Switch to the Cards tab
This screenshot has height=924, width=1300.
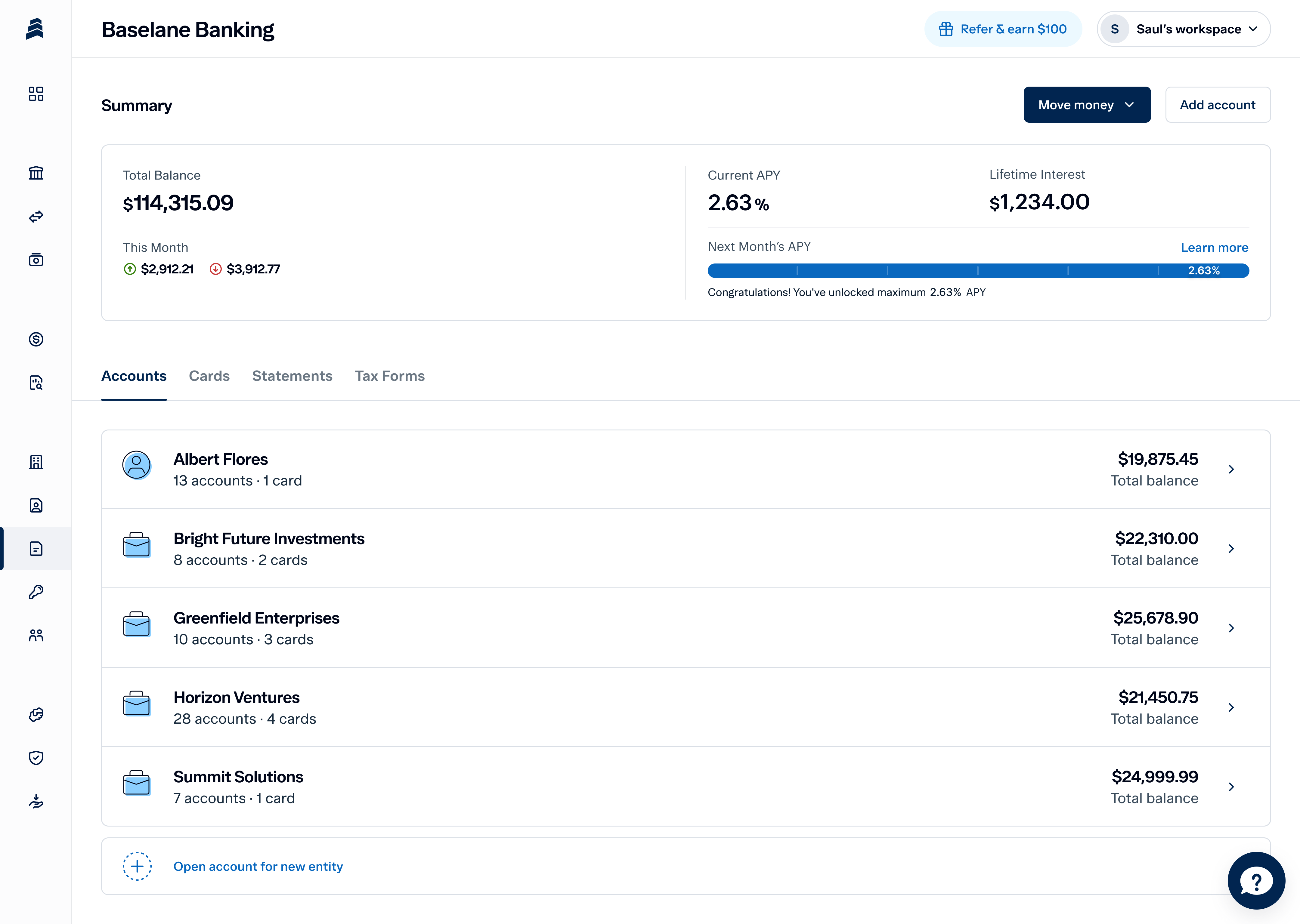209,376
